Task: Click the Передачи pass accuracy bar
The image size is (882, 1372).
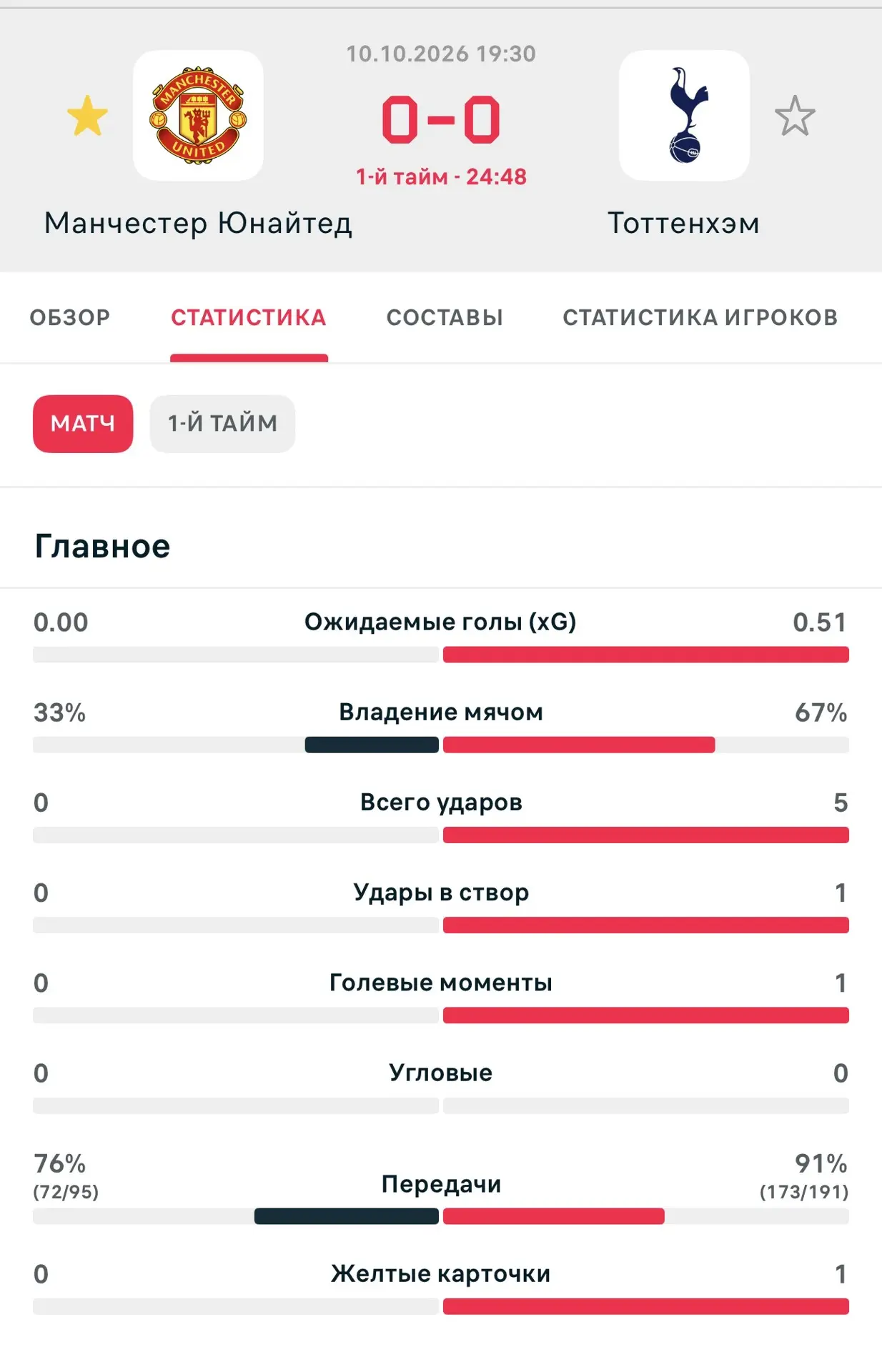Action: (x=441, y=1216)
